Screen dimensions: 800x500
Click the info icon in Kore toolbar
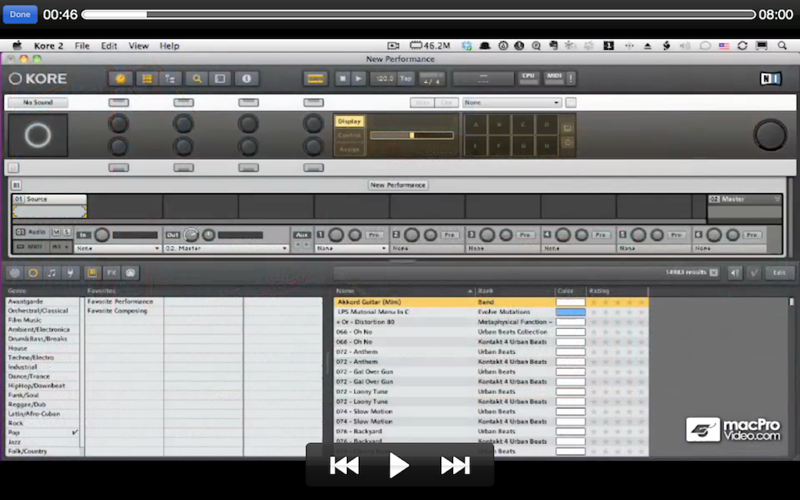pos(246,79)
